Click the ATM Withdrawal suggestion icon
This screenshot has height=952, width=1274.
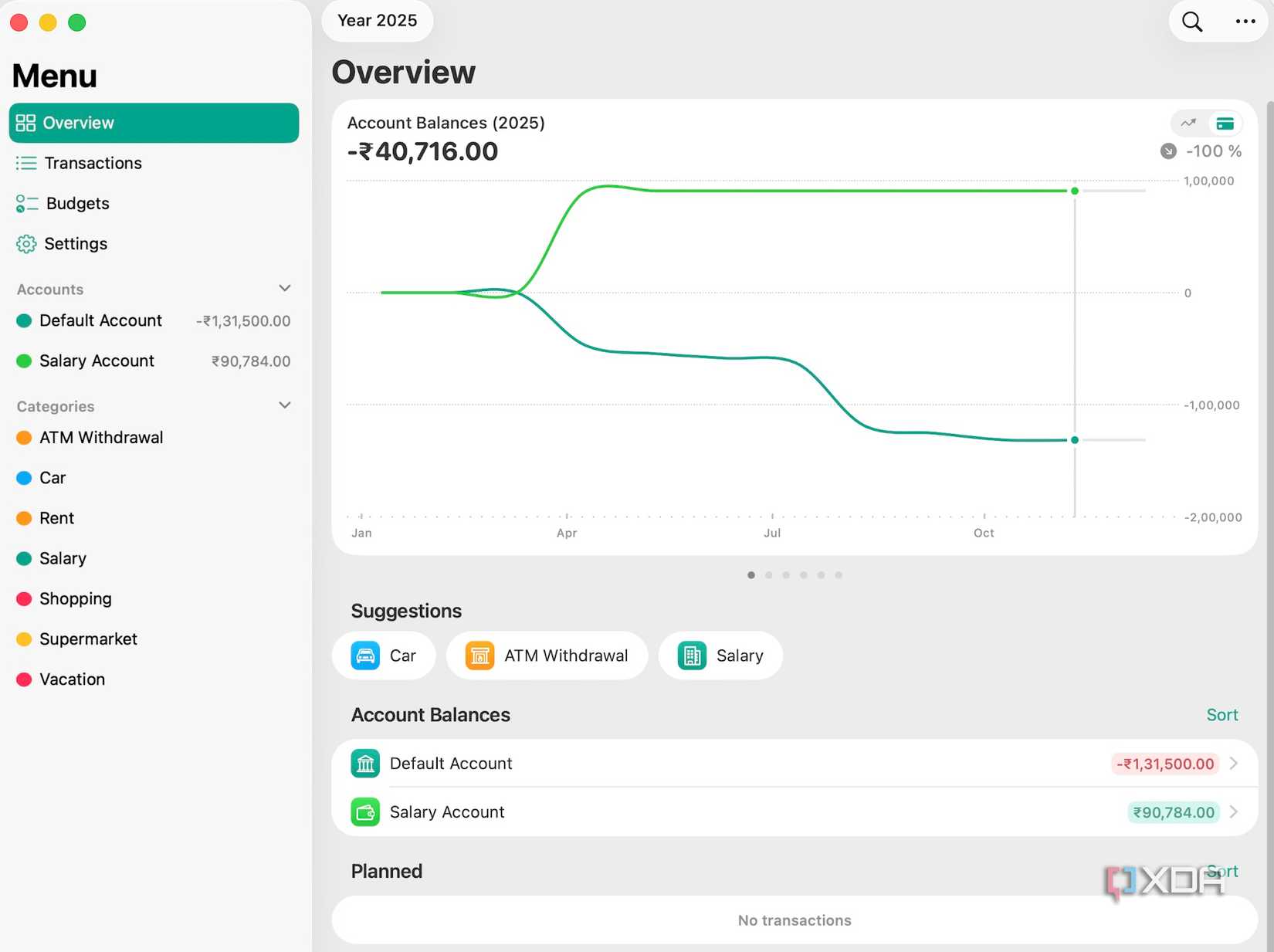pos(479,656)
